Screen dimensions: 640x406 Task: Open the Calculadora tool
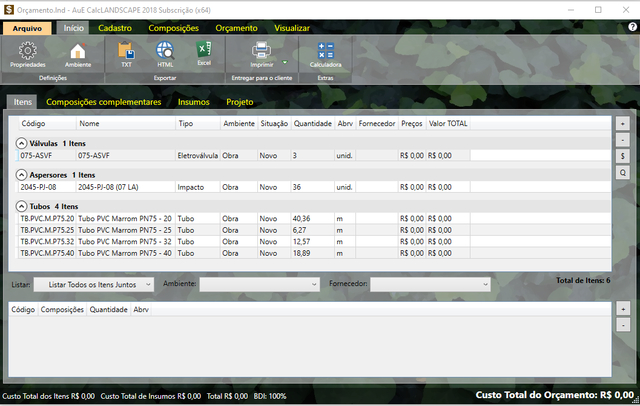point(325,51)
